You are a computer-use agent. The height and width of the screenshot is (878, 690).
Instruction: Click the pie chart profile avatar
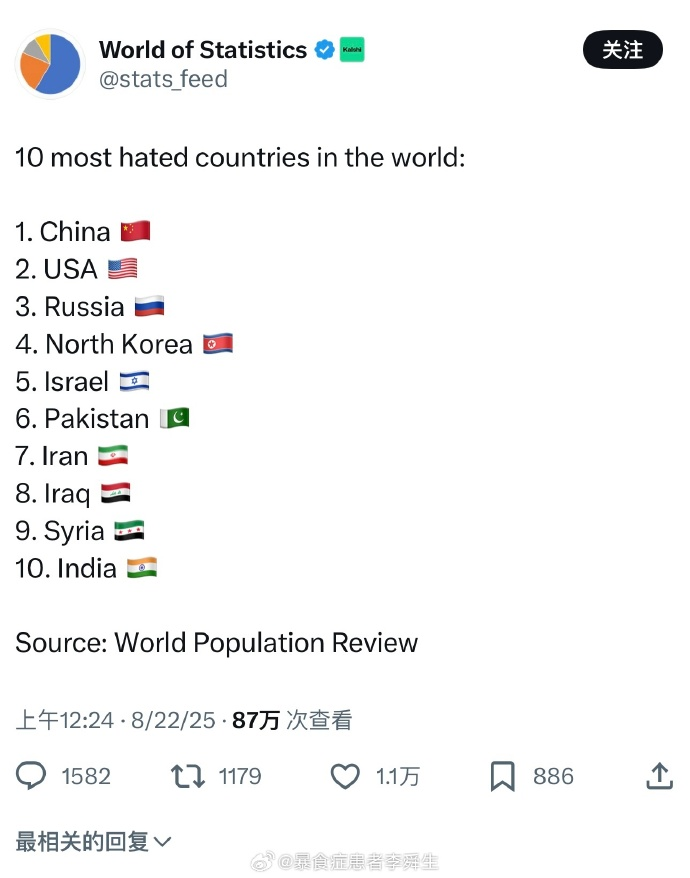(x=50, y=64)
